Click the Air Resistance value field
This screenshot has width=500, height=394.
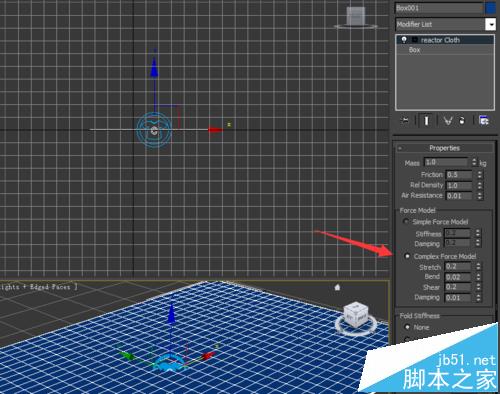pyautogui.click(x=459, y=196)
